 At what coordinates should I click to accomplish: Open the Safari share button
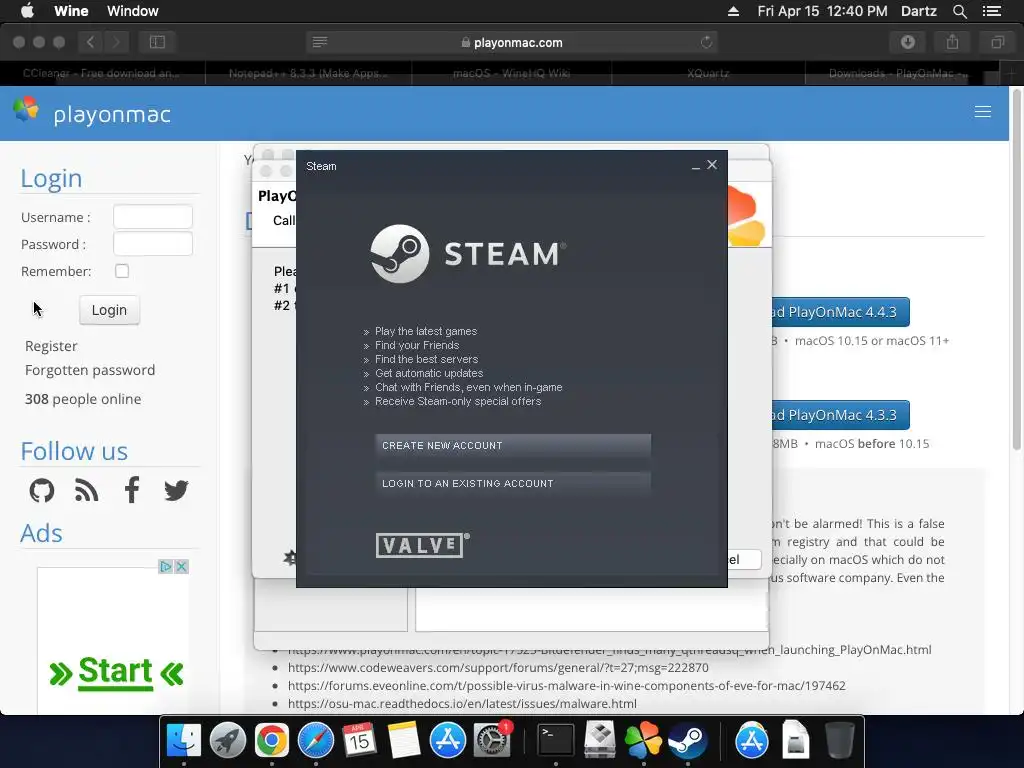pyautogui.click(x=952, y=42)
